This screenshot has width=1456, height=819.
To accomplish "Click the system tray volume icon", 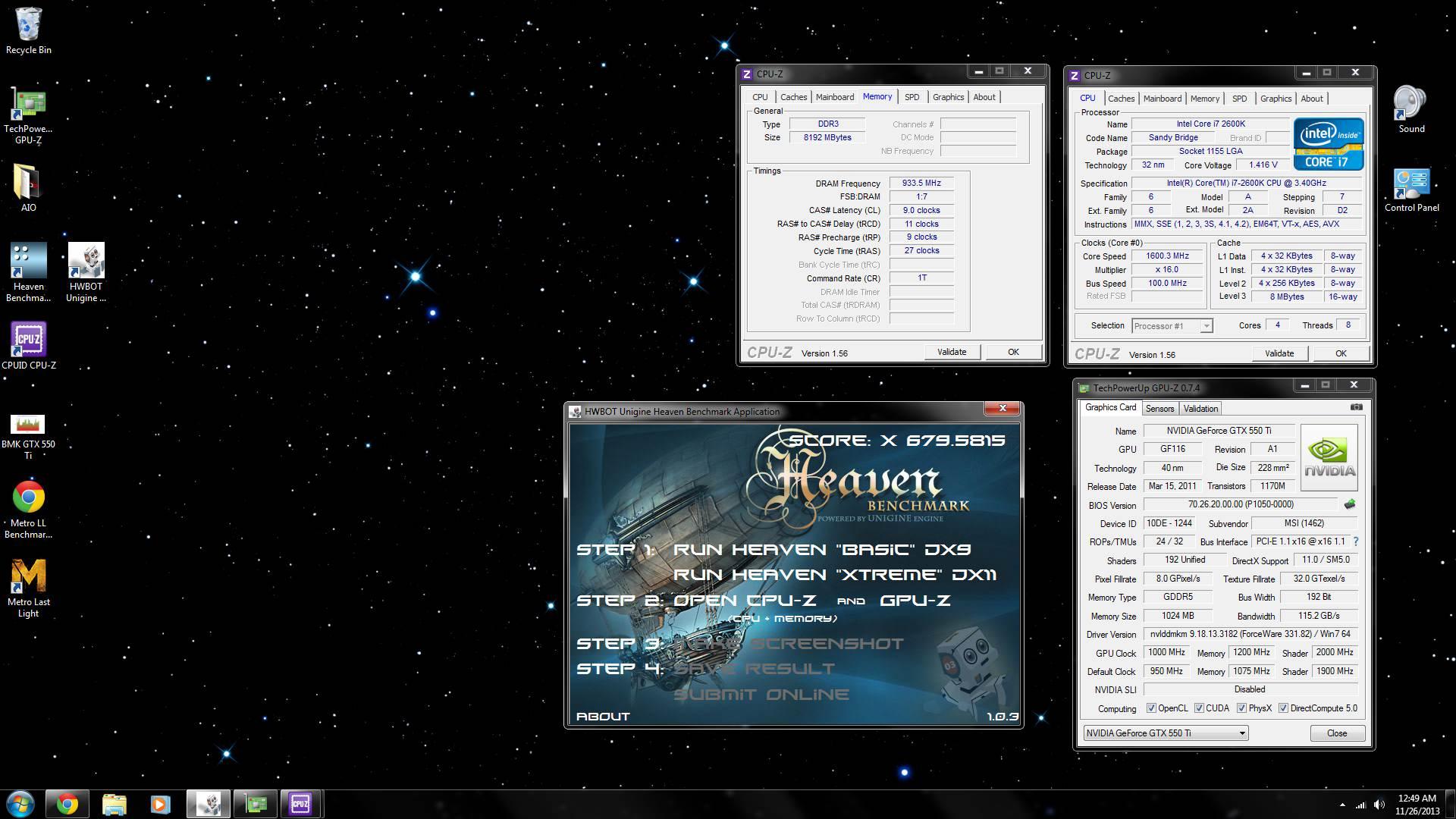I will pos(1379,805).
